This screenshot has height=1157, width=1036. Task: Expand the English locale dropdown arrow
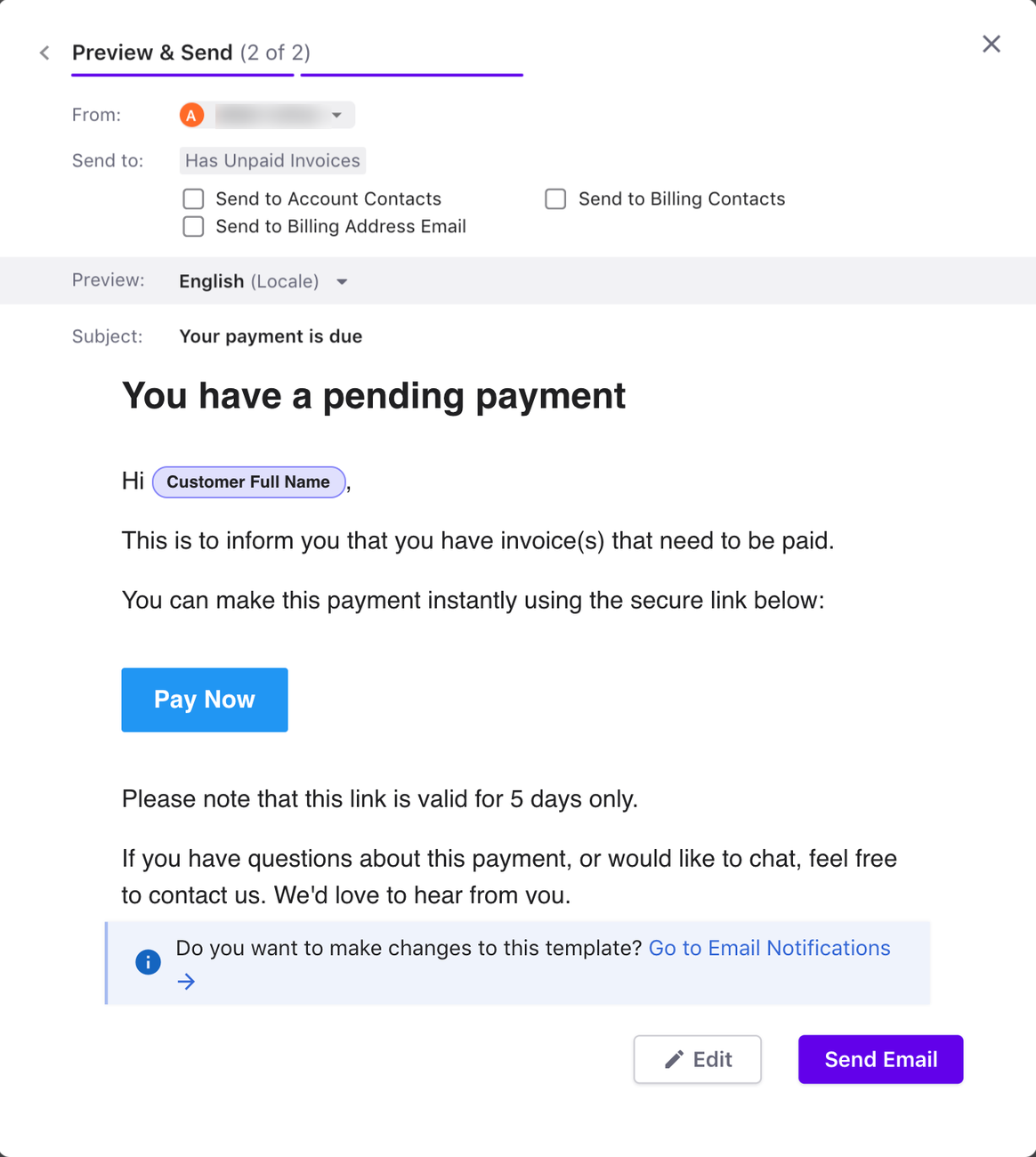coord(342,282)
